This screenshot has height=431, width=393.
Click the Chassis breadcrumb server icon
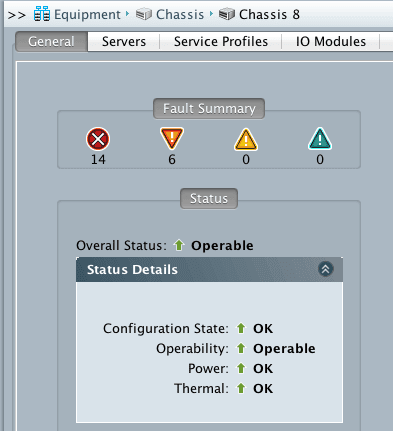(x=144, y=14)
